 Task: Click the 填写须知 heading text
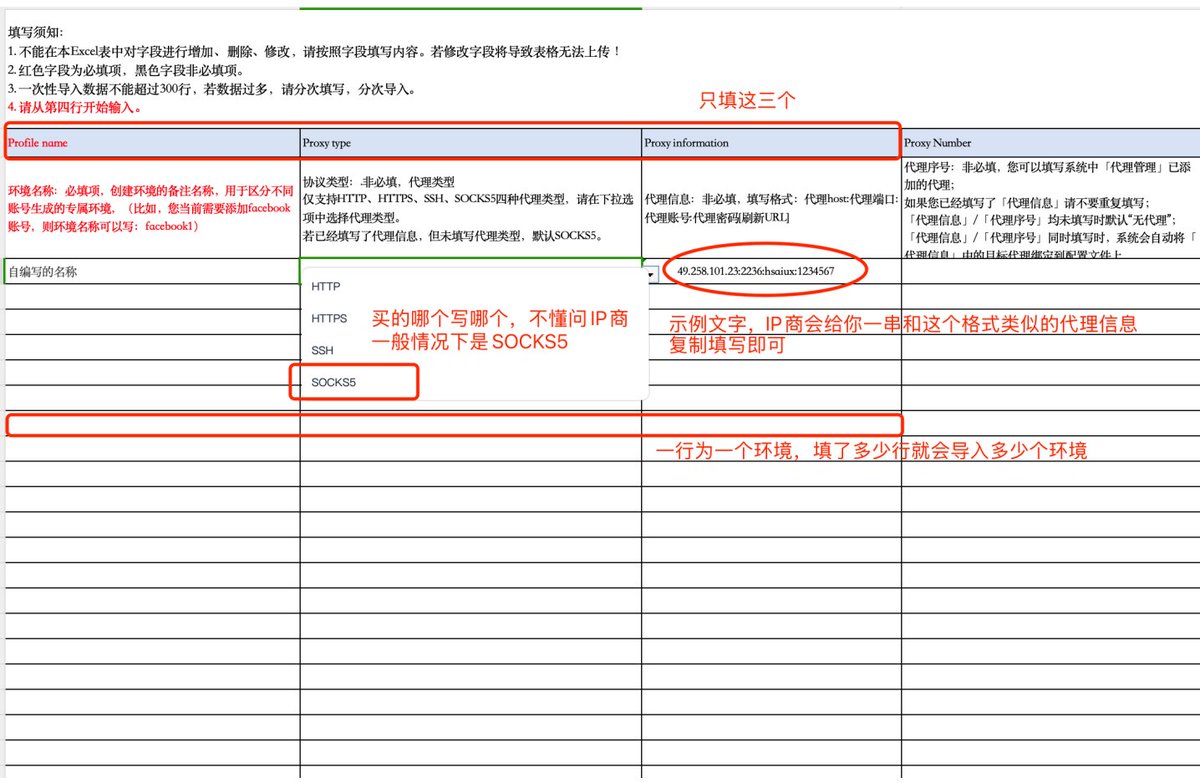point(35,32)
